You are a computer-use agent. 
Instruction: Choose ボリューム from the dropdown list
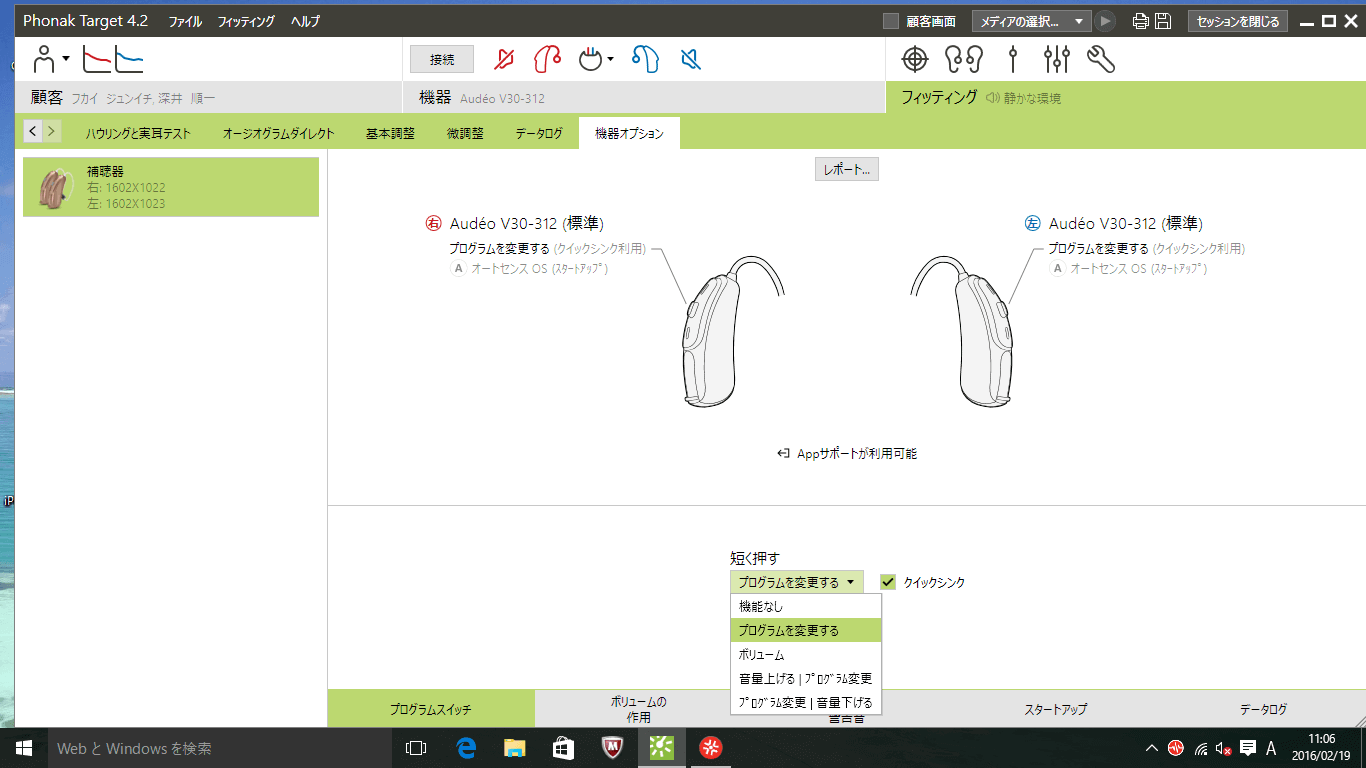[806, 654]
